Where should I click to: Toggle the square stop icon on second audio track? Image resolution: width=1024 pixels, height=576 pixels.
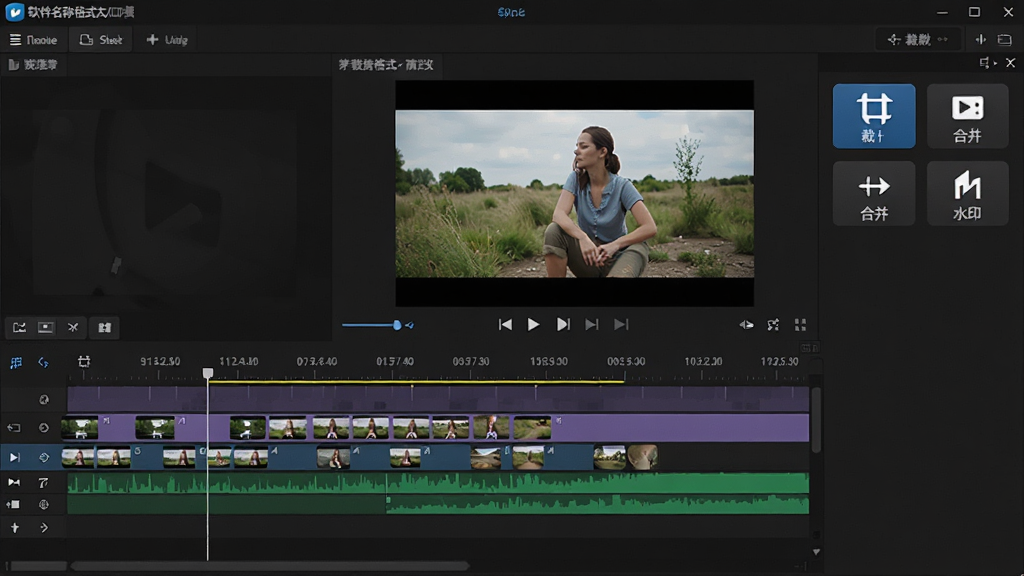click(x=13, y=504)
